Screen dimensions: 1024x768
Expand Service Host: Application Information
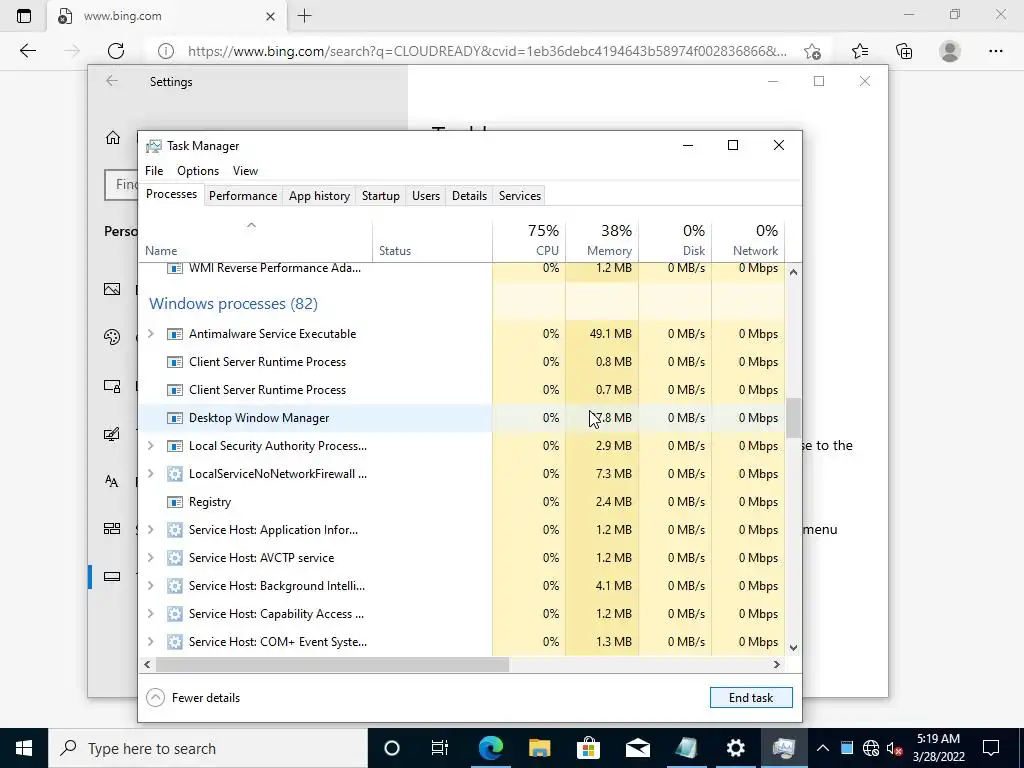[x=151, y=530]
